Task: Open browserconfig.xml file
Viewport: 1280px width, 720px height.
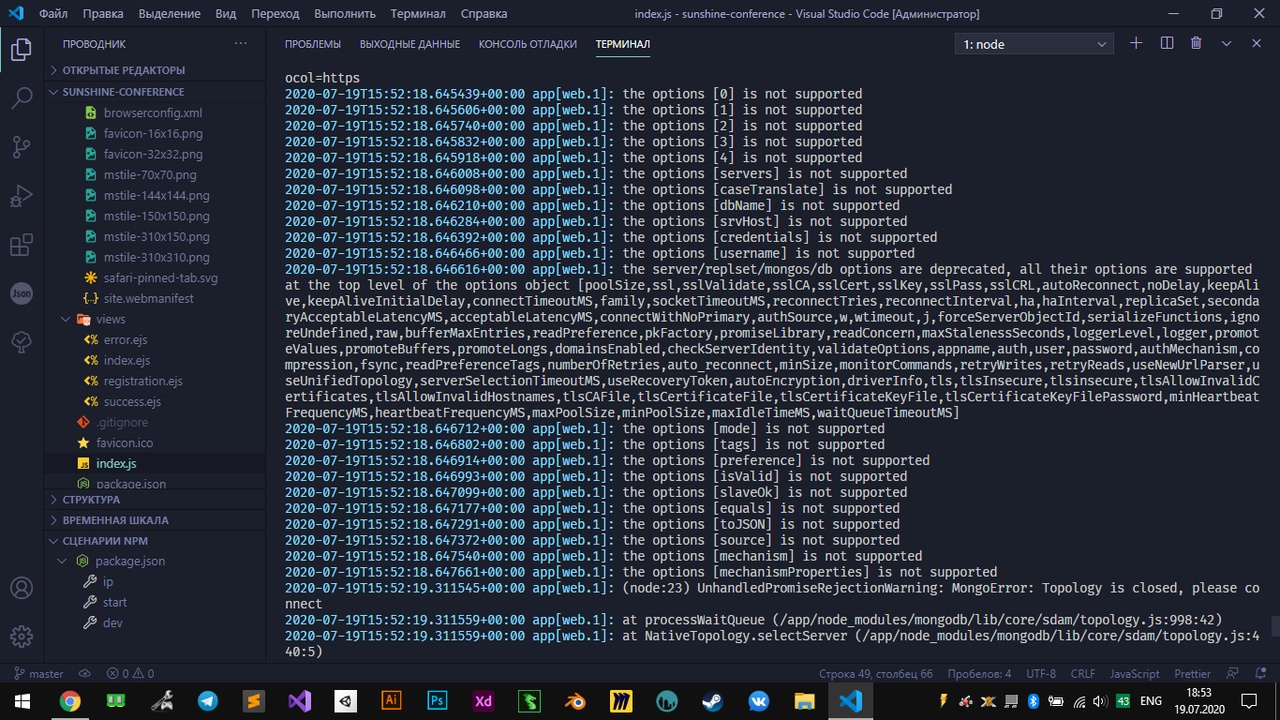Action: (x=153, y=113)
